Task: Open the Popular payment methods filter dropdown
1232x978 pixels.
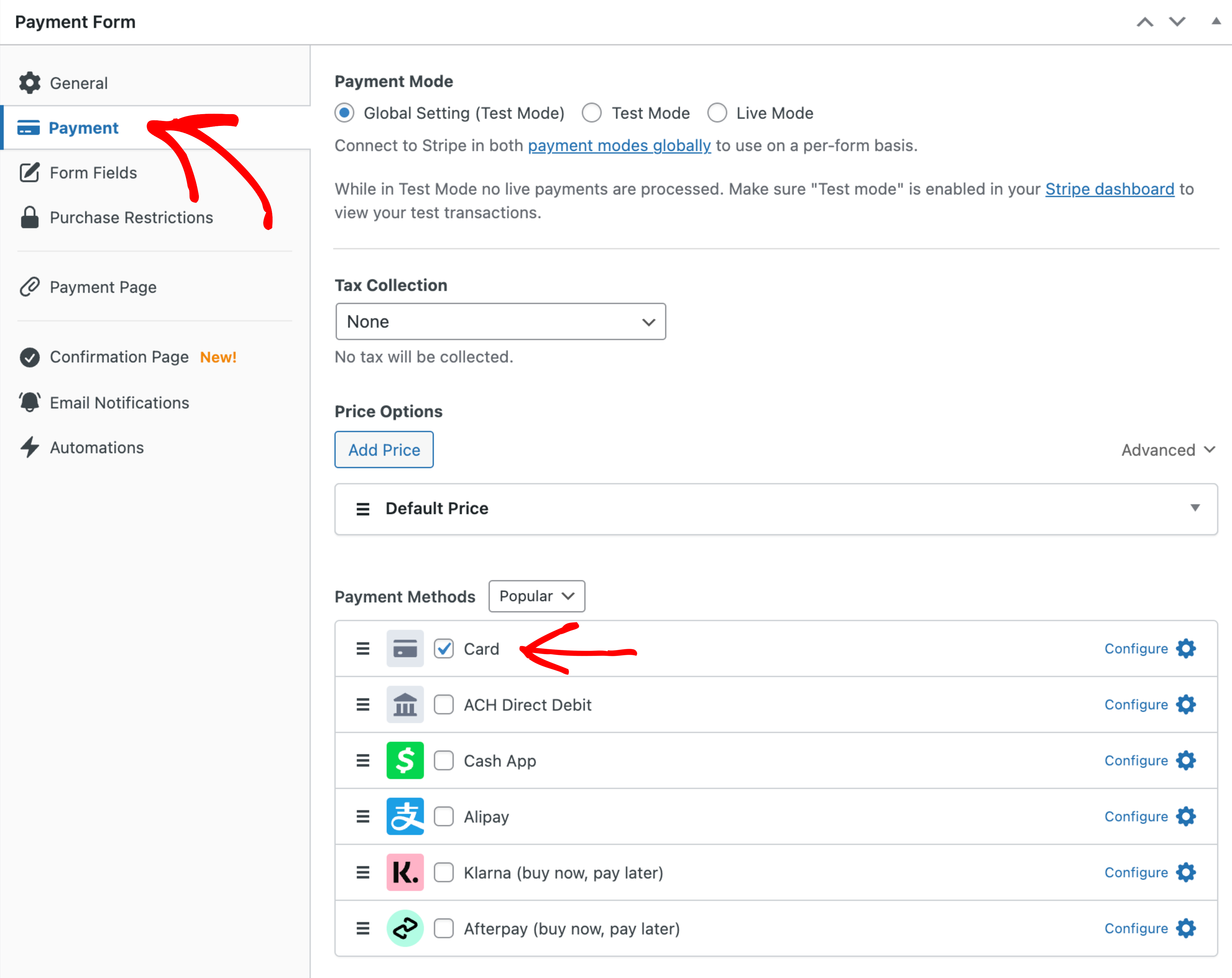Action: click(x=536, y=596)
